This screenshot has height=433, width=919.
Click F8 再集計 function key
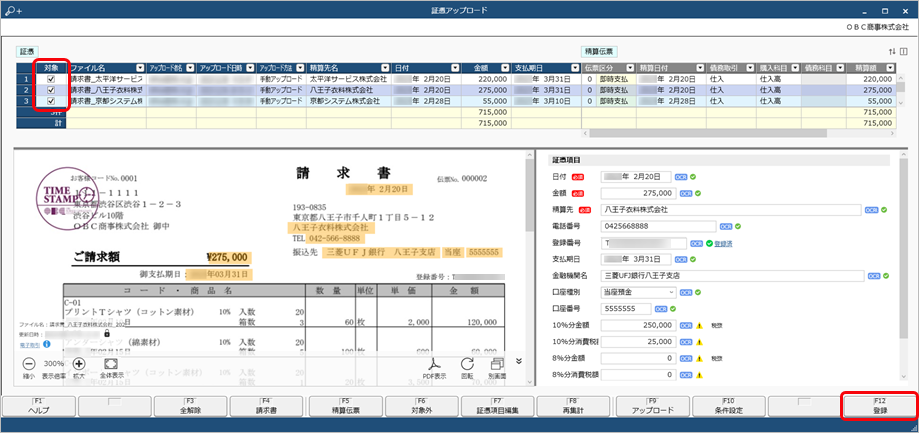pyautogui.click(x=574, y=405)
